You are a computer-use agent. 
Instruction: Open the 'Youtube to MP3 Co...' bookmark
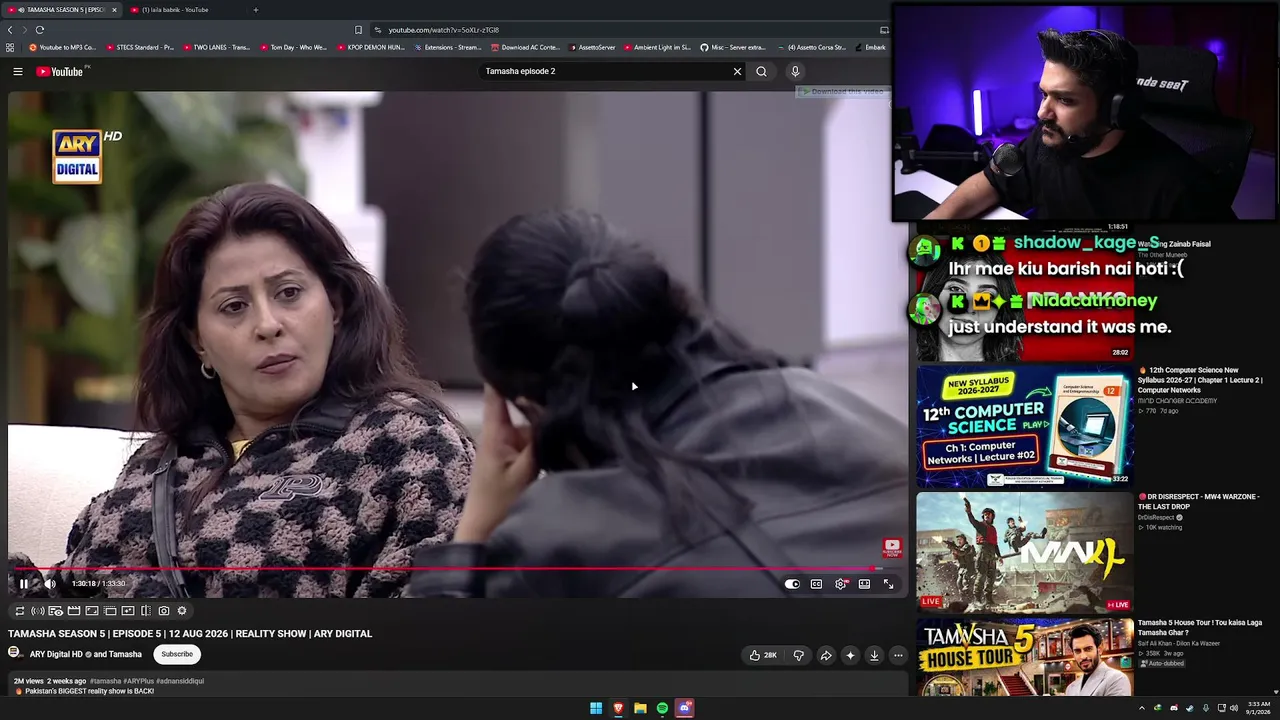pos(63,47)
